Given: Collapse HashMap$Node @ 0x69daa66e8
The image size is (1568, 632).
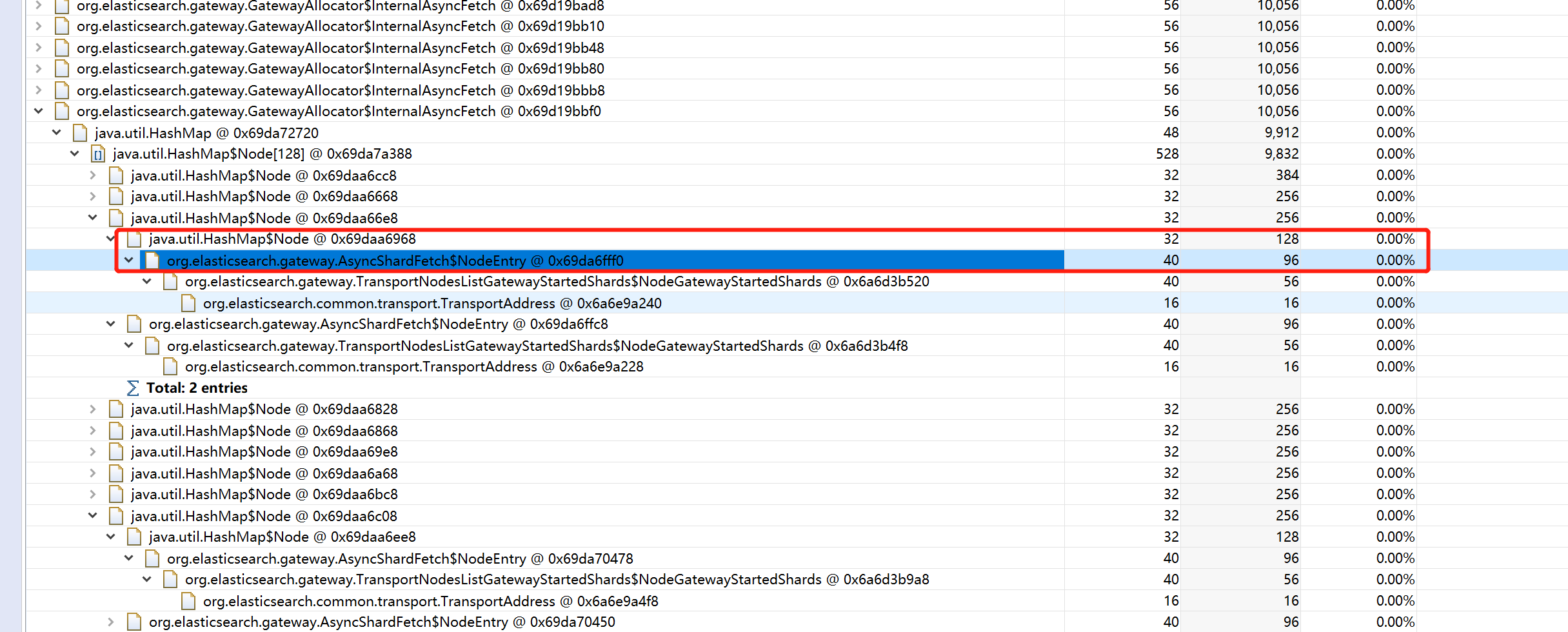Looking at the screenshot, I should pyautogui.click(x=93, y=218).
